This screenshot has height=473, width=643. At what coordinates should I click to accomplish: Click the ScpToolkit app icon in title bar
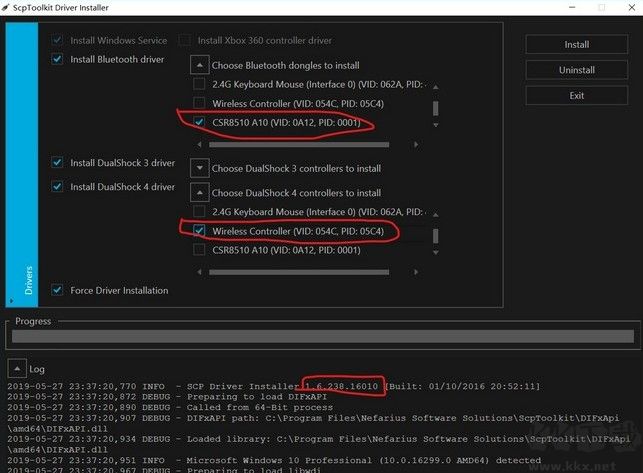pos(5,7)
